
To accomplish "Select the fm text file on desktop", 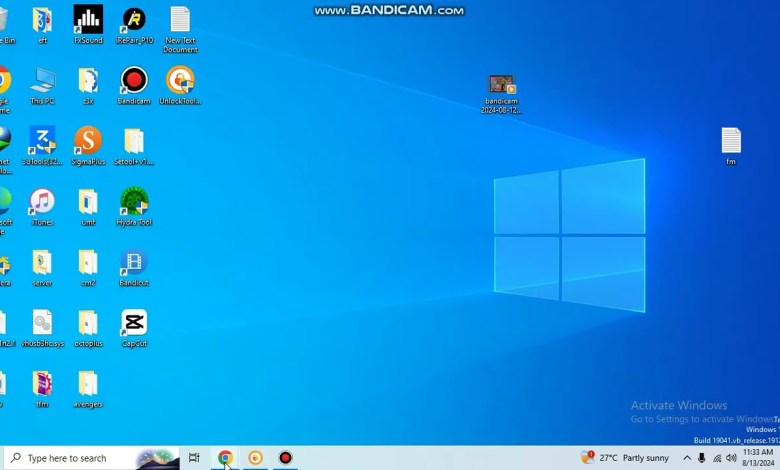I will 731,141.
